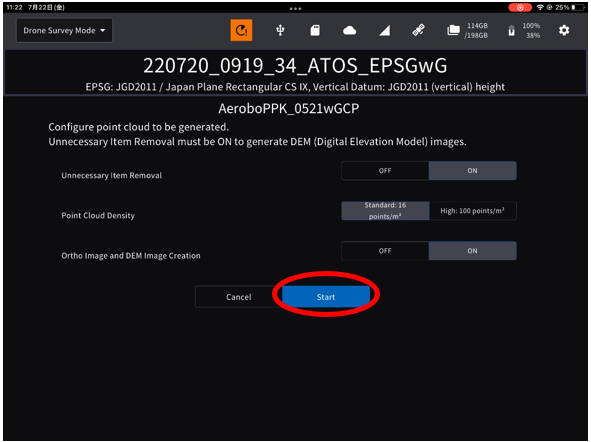Screen dimensions: 591x442
Task: Tap the 100% 38% battery readout
Action: [x=531, y=31]
